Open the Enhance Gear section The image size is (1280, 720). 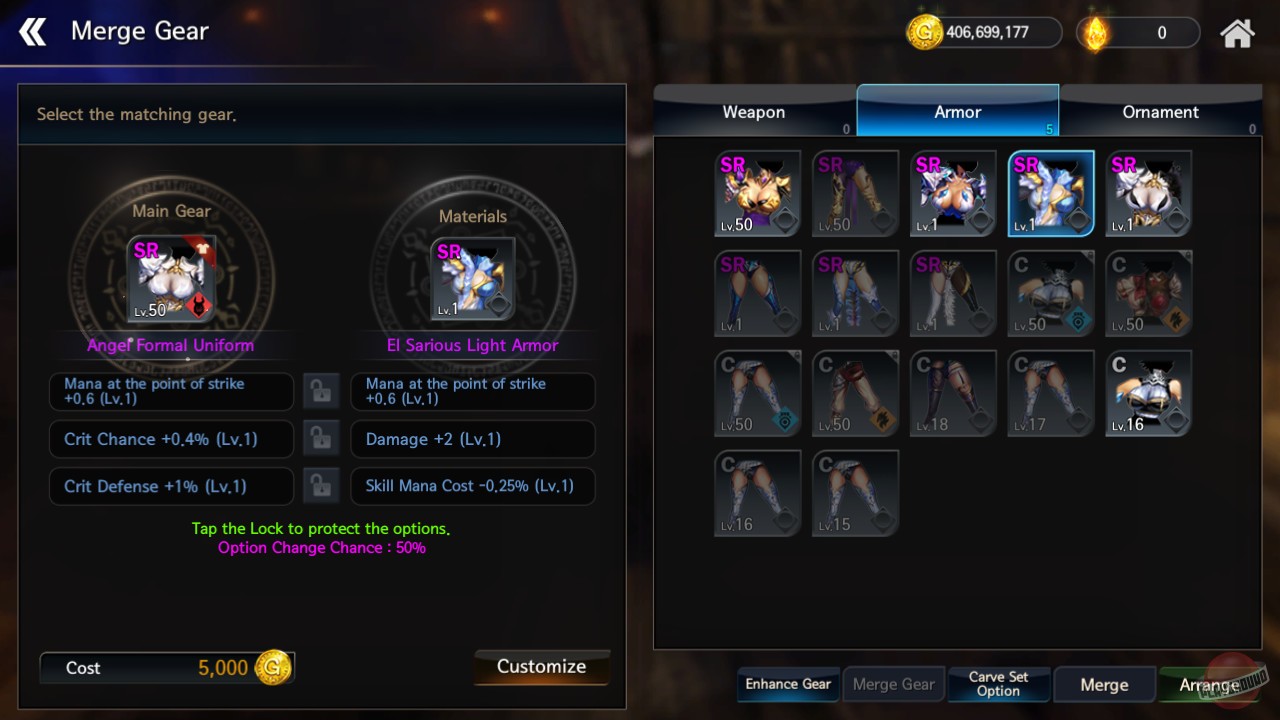[788, 684]
